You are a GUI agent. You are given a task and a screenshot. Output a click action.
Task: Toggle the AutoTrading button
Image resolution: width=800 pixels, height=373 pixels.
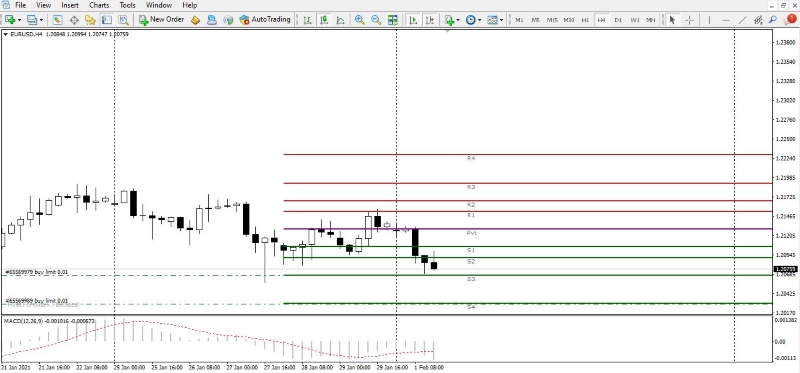click(x=265, y=20)
